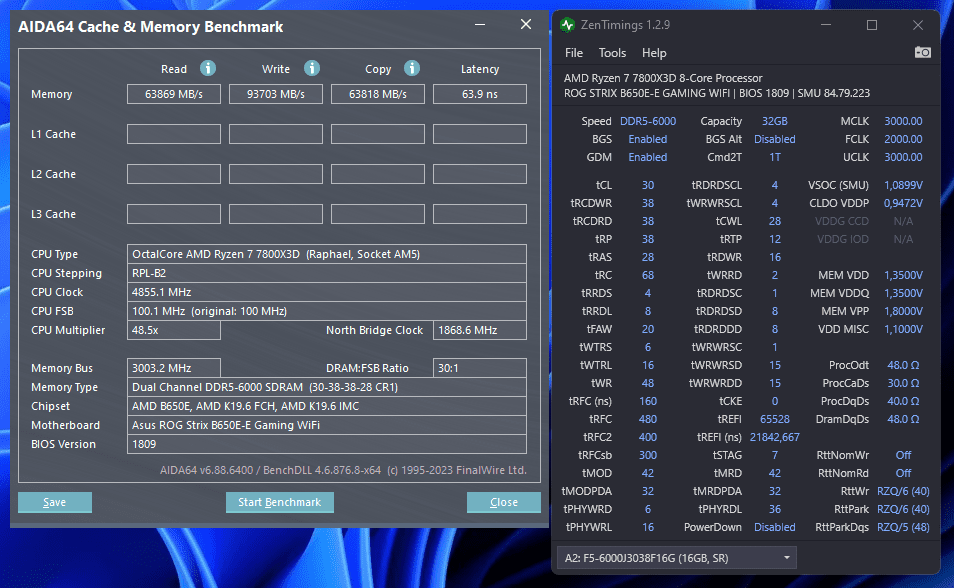
Task: Click the BGS Enabled value
Action: point(647,139)
